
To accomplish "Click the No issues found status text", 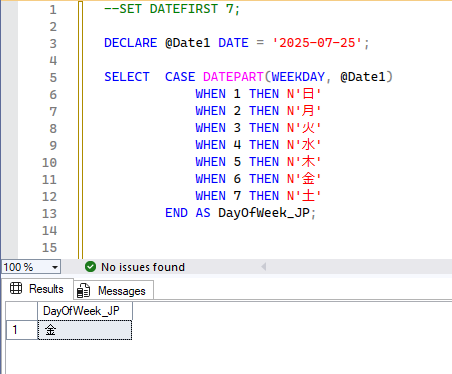I will [143, 267].
